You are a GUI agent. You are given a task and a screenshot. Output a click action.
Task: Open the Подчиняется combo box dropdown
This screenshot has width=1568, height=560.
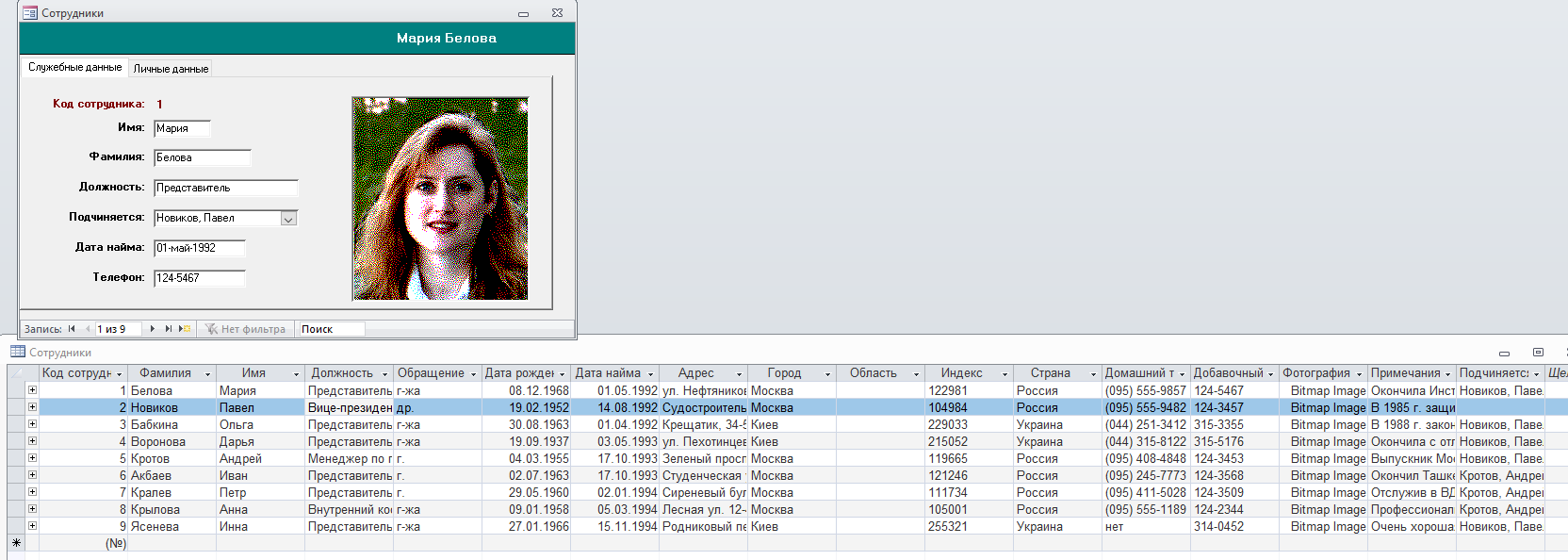pos(289,218)
